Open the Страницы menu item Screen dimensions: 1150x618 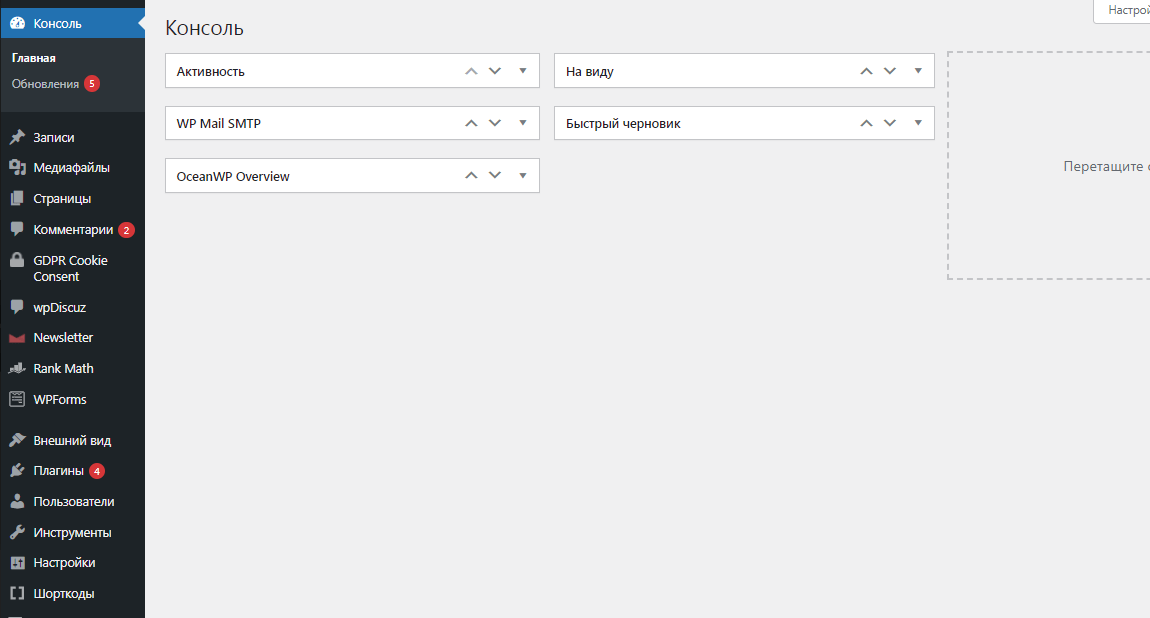pyautogui.click(x=62, y=199)
